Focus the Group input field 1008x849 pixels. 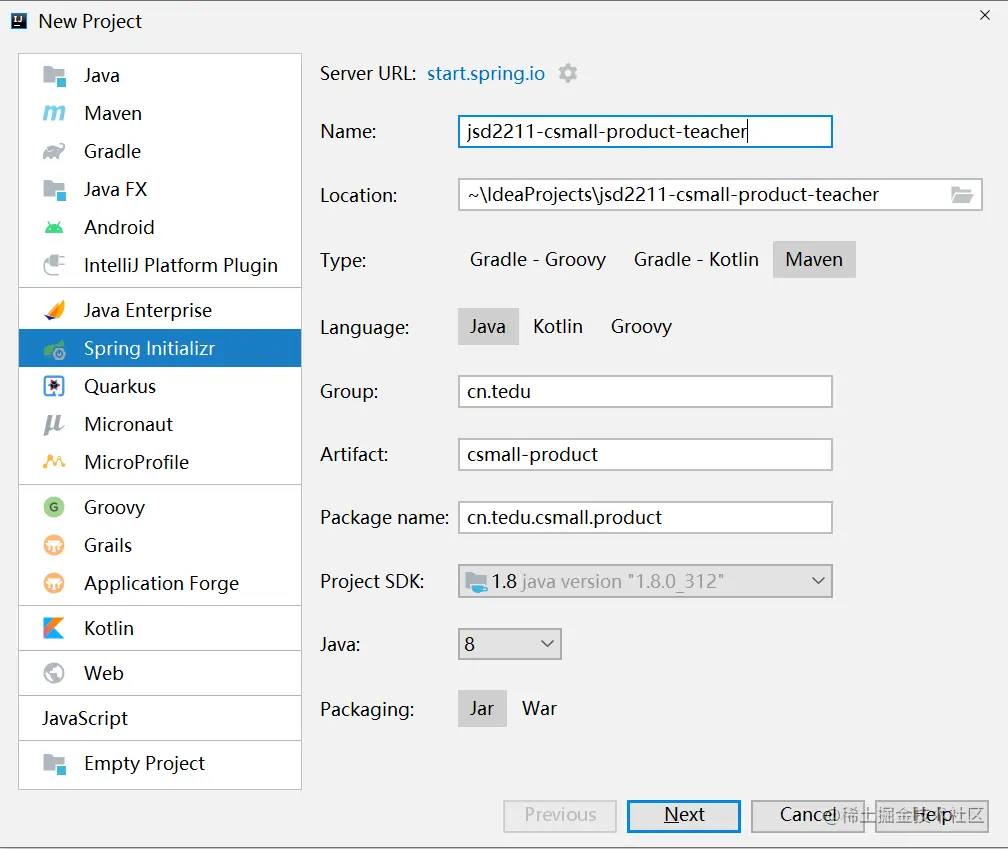tap(645, 392)
